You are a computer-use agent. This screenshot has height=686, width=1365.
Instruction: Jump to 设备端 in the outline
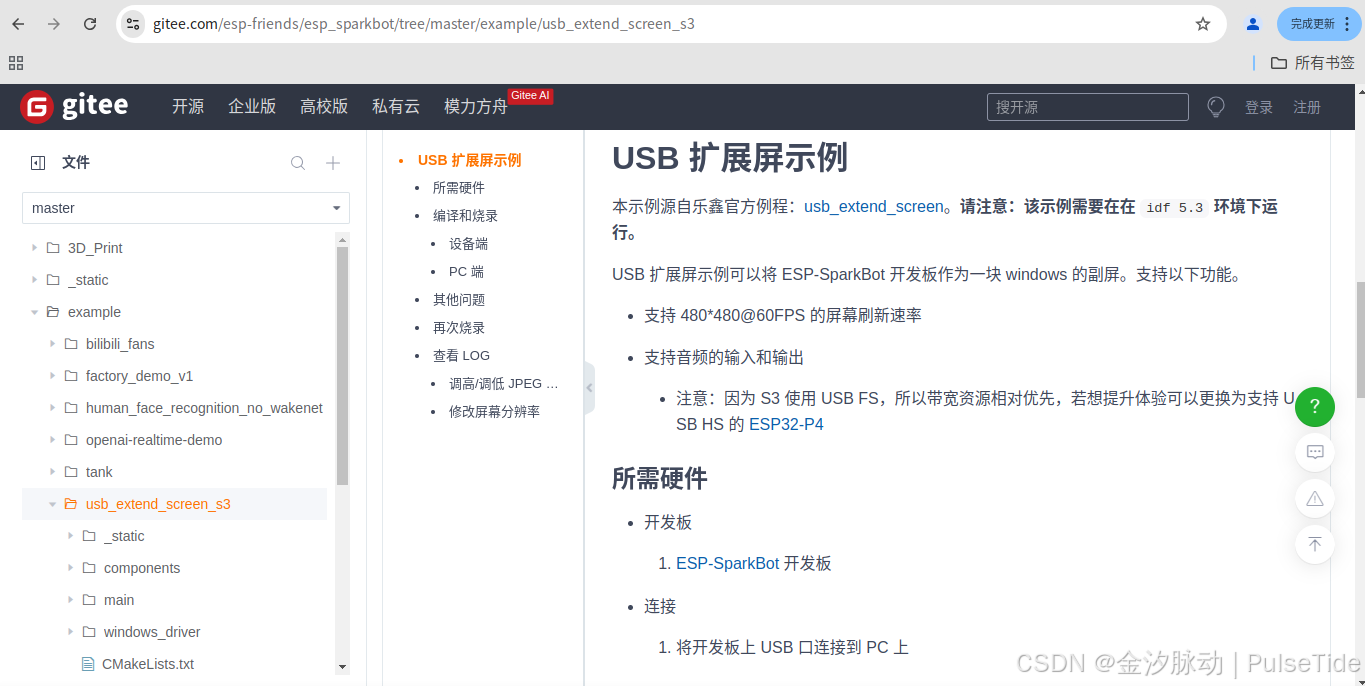[468, 244]
